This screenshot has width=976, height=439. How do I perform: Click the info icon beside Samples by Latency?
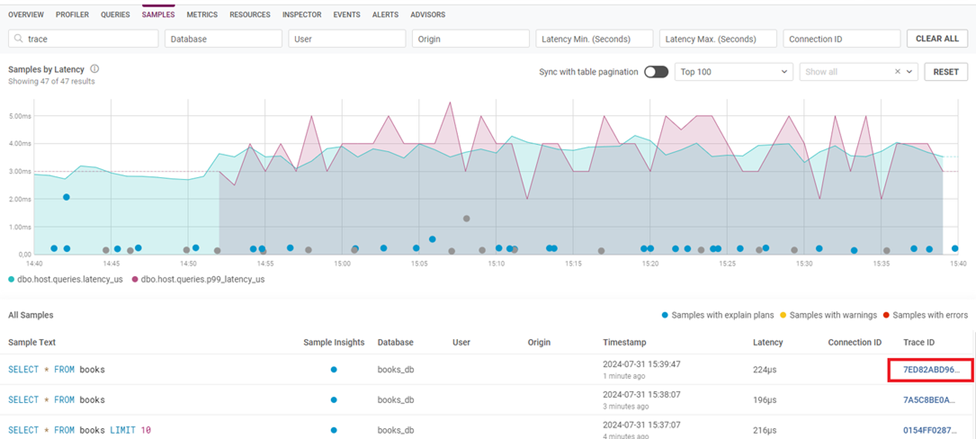[x=94, y=69]
